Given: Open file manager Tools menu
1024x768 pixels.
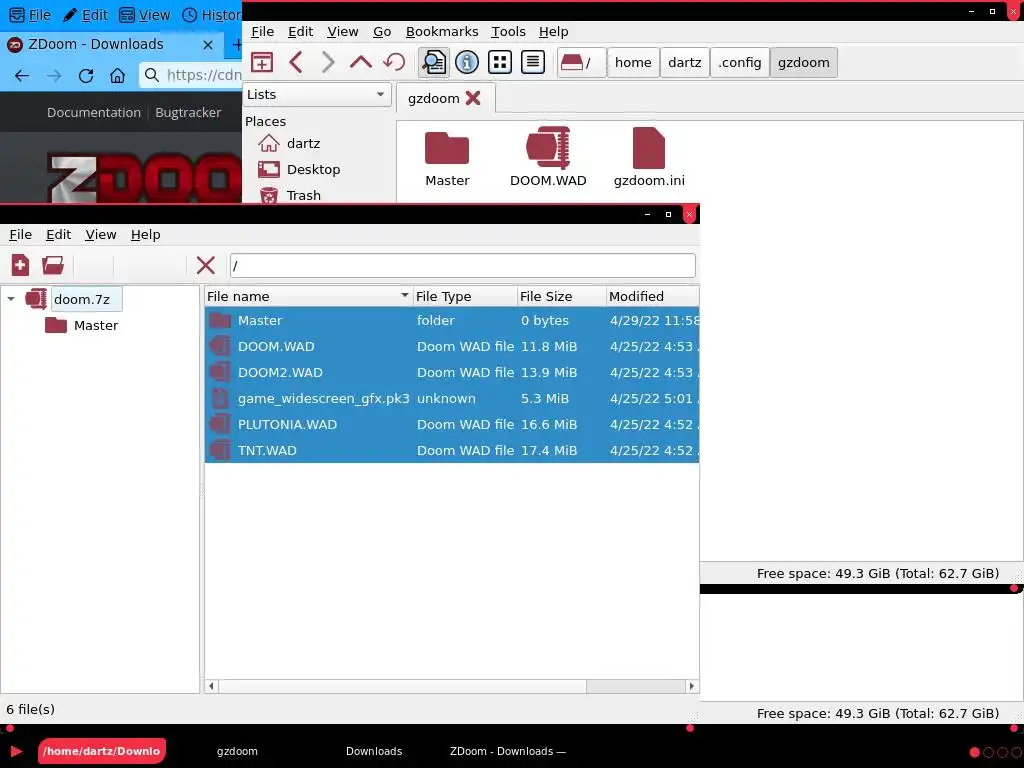Looking at the screenshot, I should click(508, 31).
